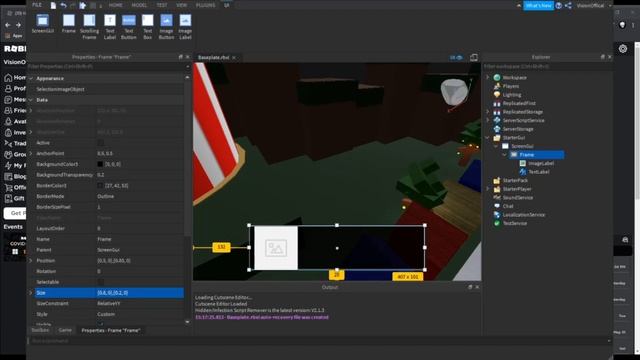
Task: Insert an Image Button element
Action: click(166, 27)
